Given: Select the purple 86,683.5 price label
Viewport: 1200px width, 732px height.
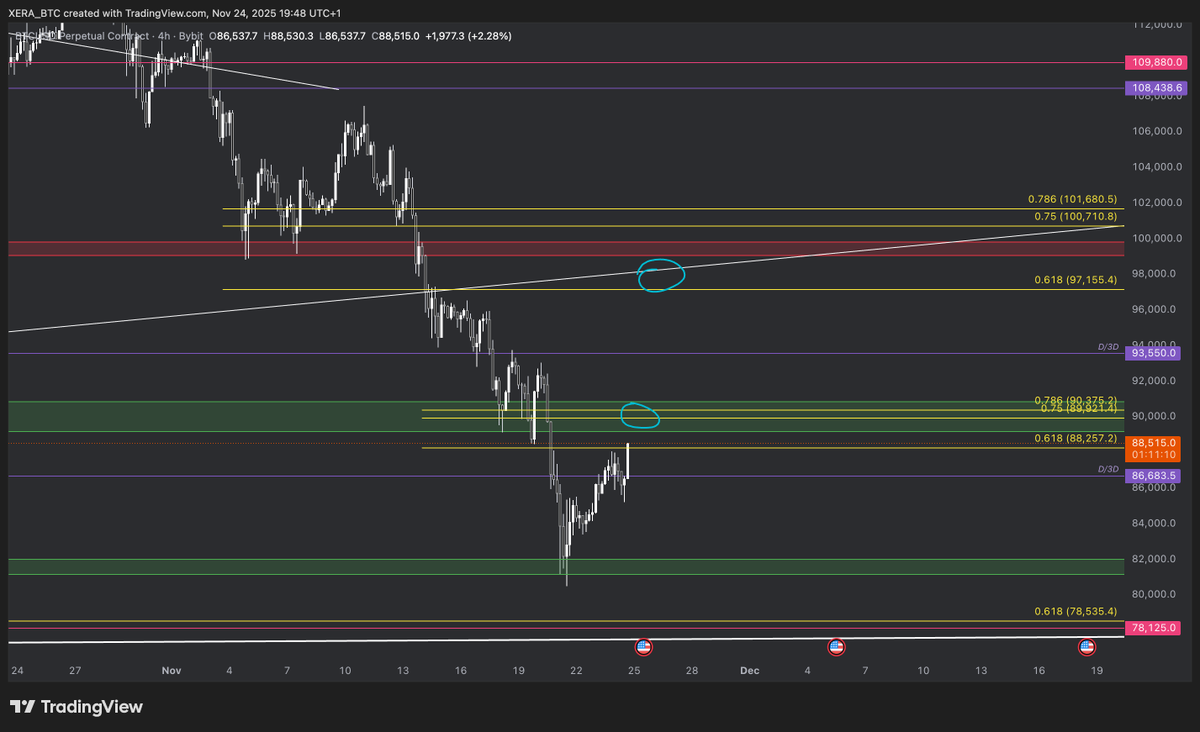Looking at the screenshot, I should (1155, 477).
